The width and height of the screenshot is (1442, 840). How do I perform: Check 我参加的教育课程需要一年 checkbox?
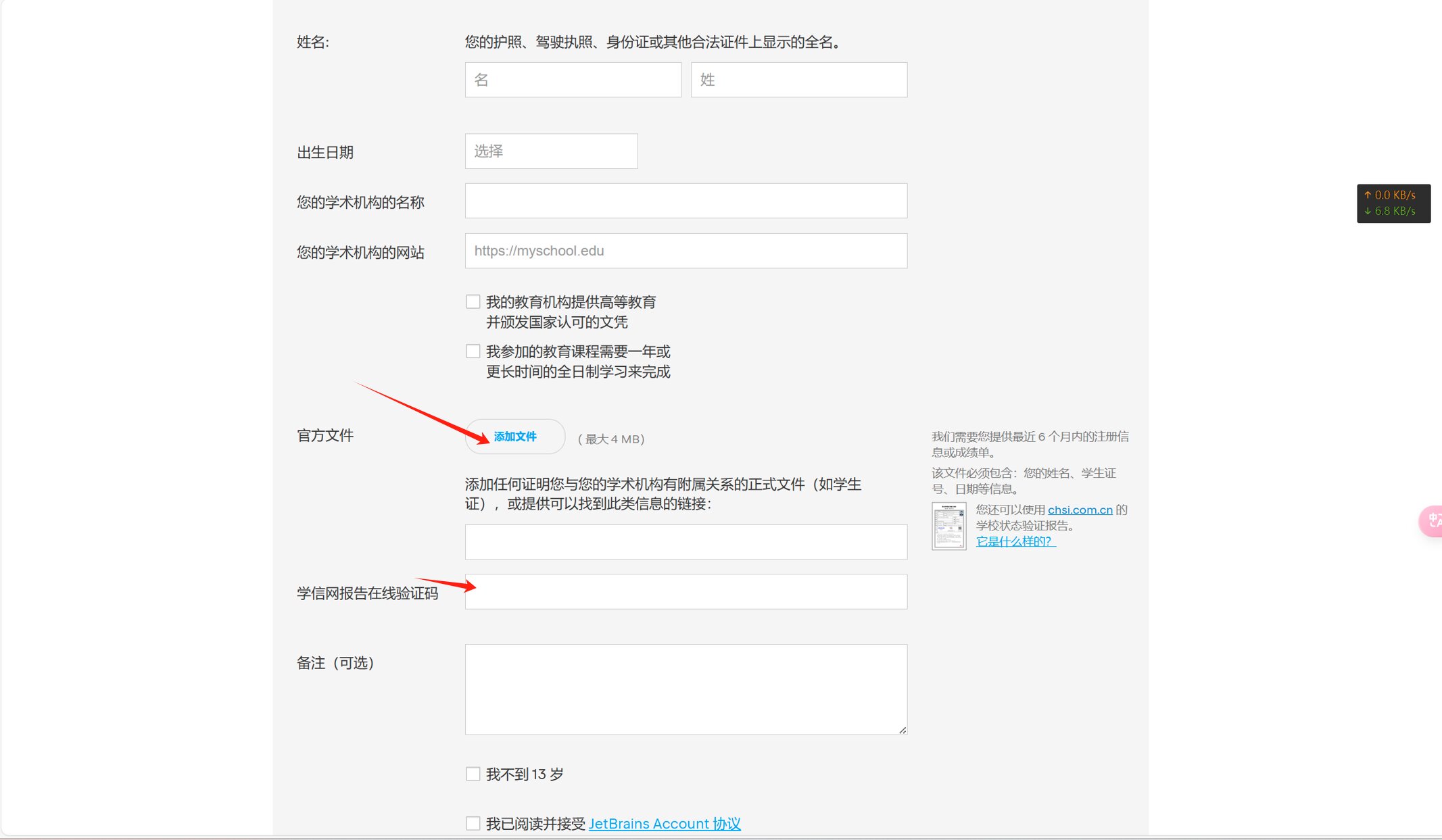pos(473,351)
